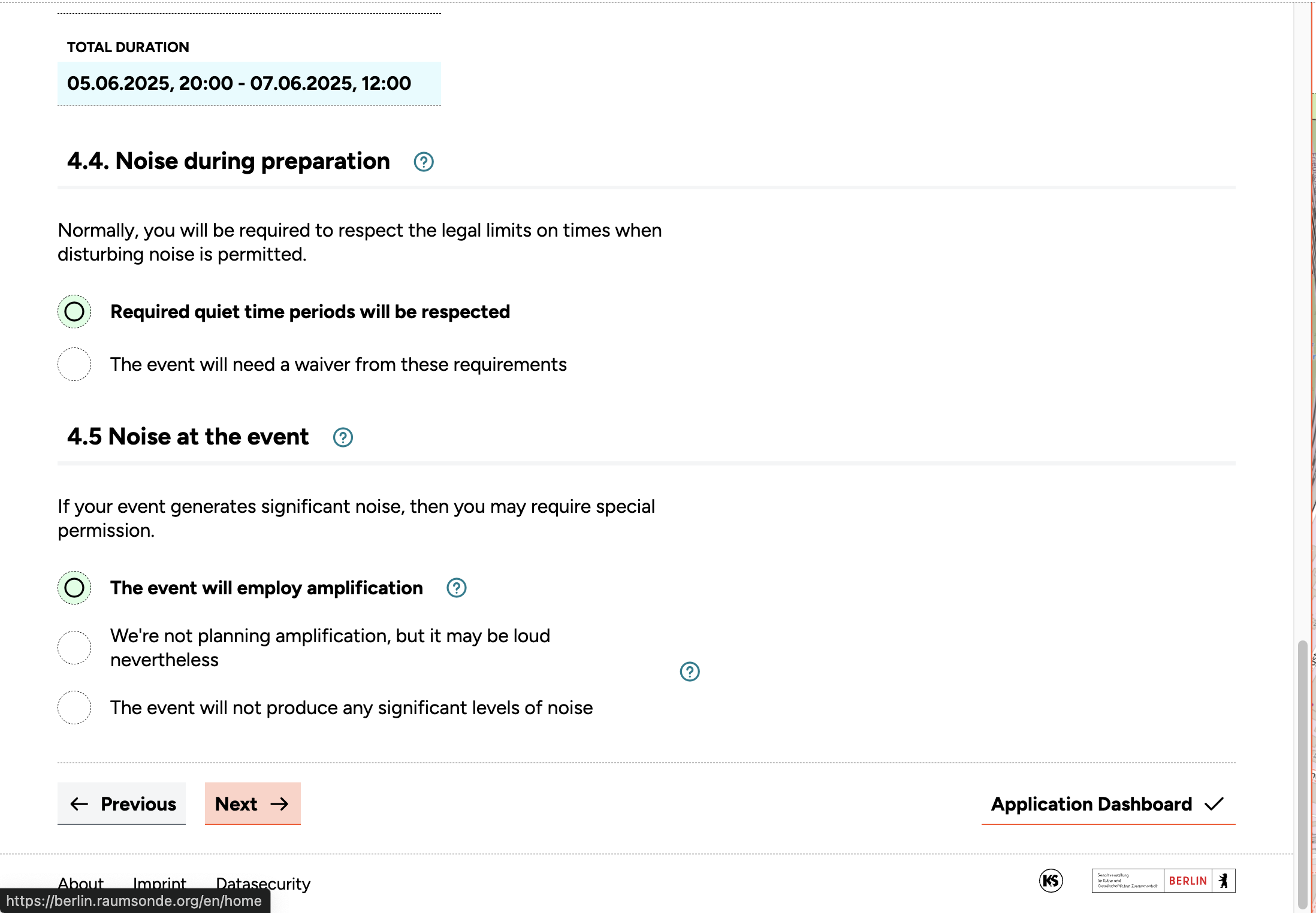Choose not planning amplification but loud option
The width and height of the screenshot is (1316, 913).
tap(74, 648)
